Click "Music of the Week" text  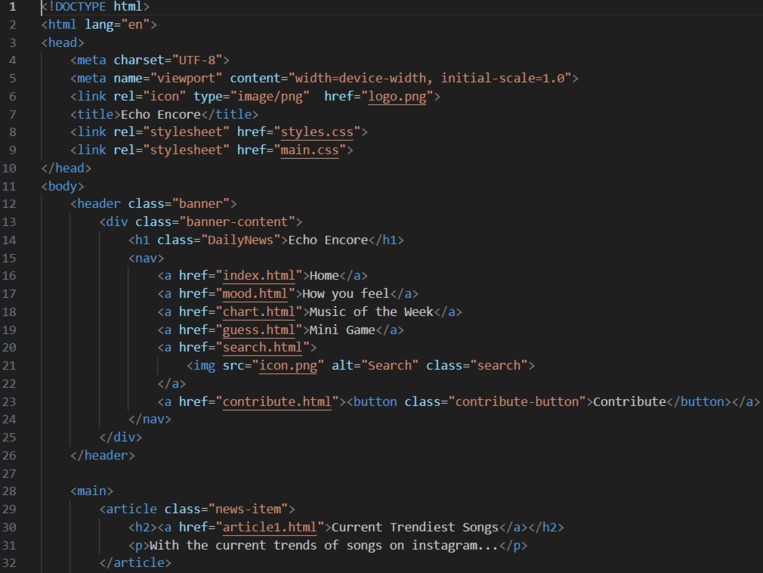coord(371,312)
